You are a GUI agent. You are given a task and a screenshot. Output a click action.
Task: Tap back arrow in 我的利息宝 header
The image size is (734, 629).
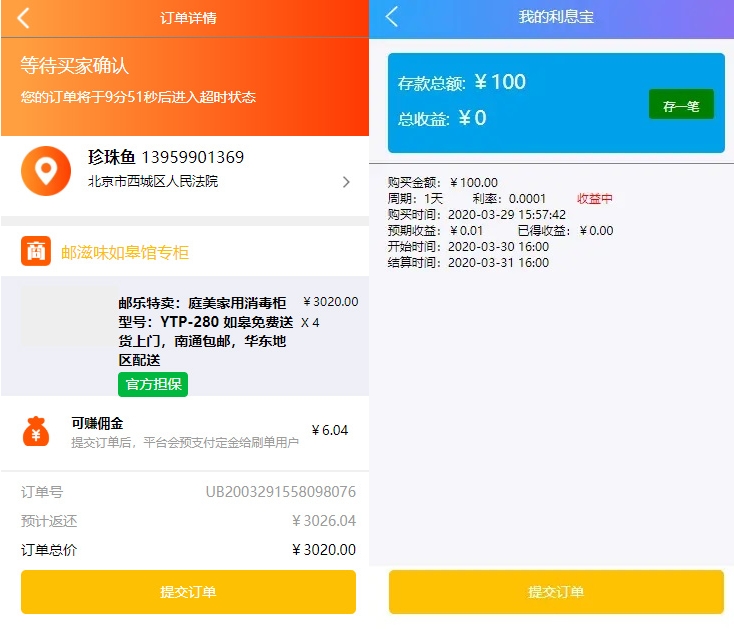tap(392, 17)
